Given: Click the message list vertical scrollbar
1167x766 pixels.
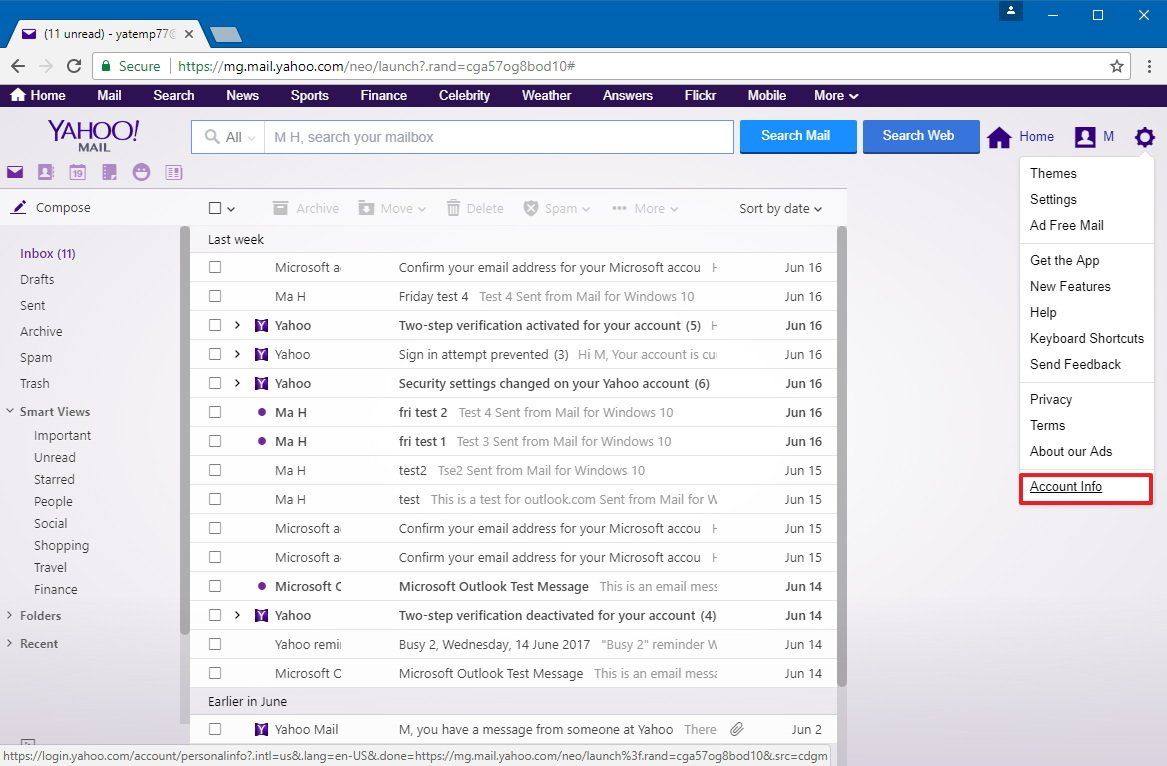Looking at the screenshot, I should [x=842, y=456].
